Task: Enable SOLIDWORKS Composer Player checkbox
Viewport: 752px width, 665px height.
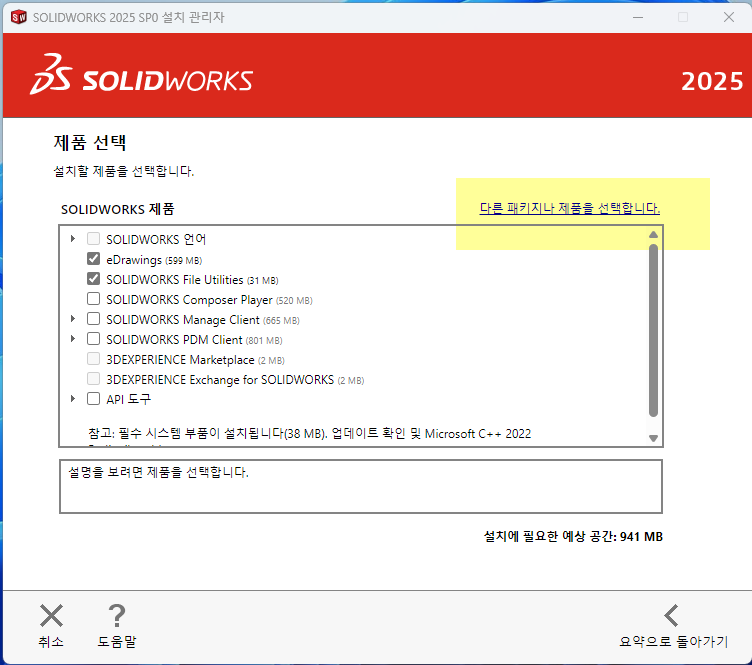Action: click(x=94, y=299)
